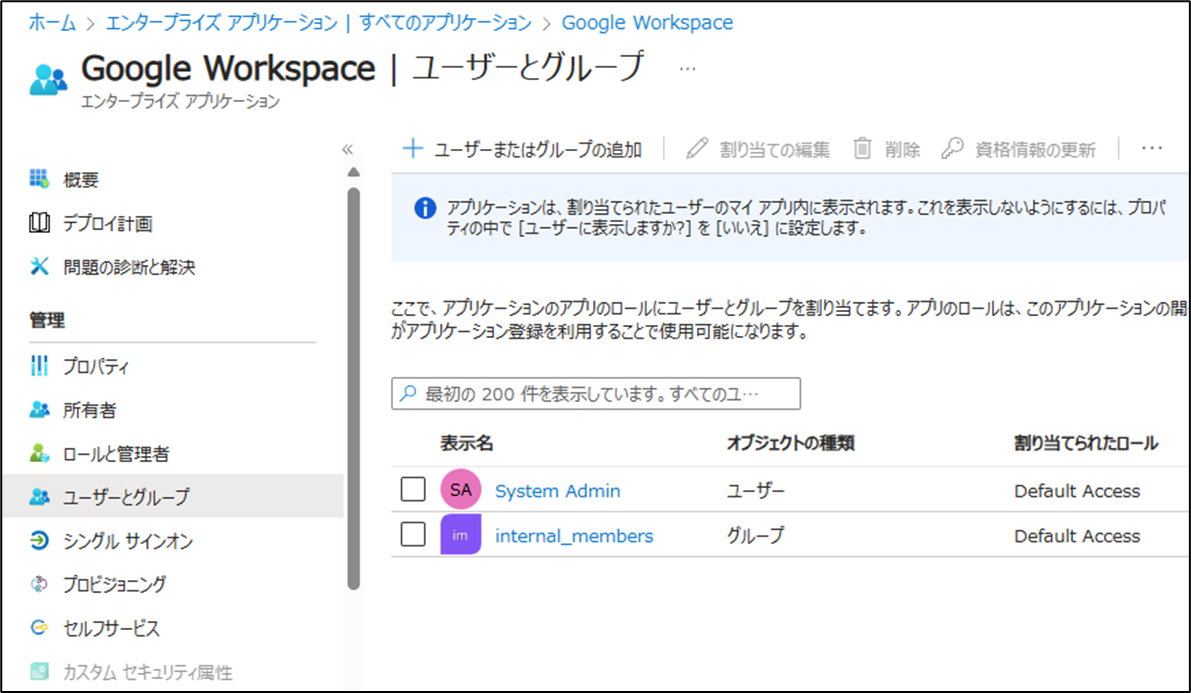Click the カスタム セキュリティ属性 icon

coord(39,672)
